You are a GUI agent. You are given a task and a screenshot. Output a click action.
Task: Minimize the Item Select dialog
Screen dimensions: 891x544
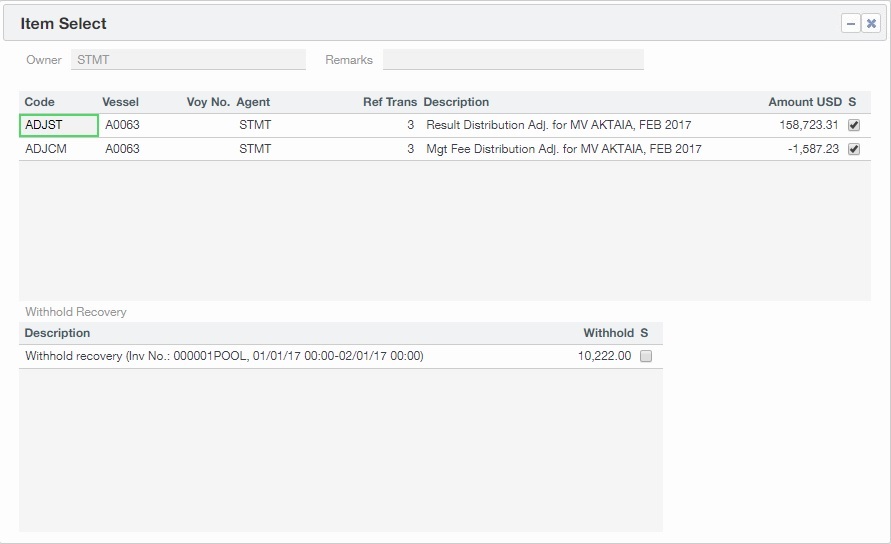[851, 23]
